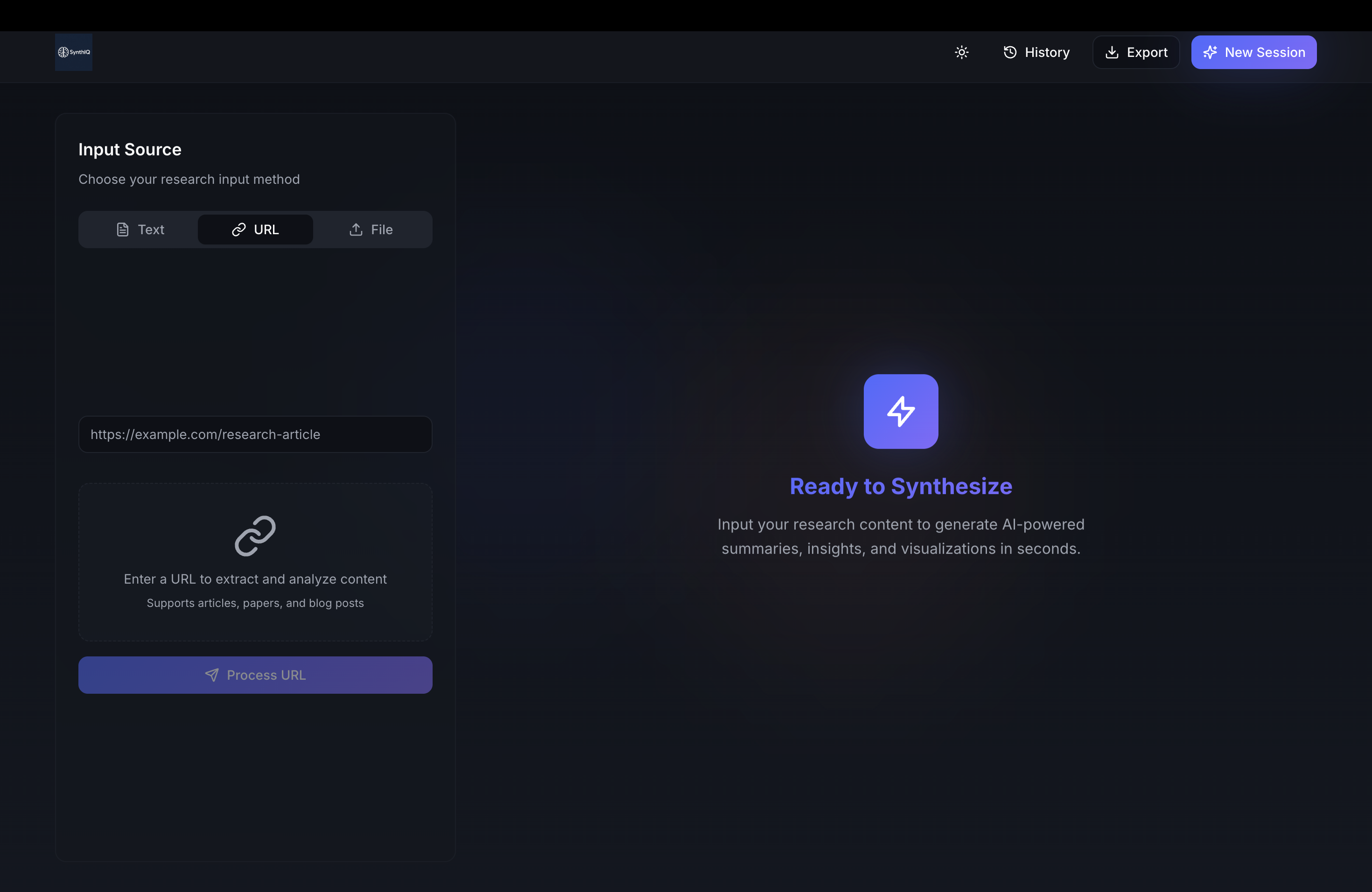Click the sparkles icon on New Session
The height and width of the screenshot is (892, 1372).
1210,52
